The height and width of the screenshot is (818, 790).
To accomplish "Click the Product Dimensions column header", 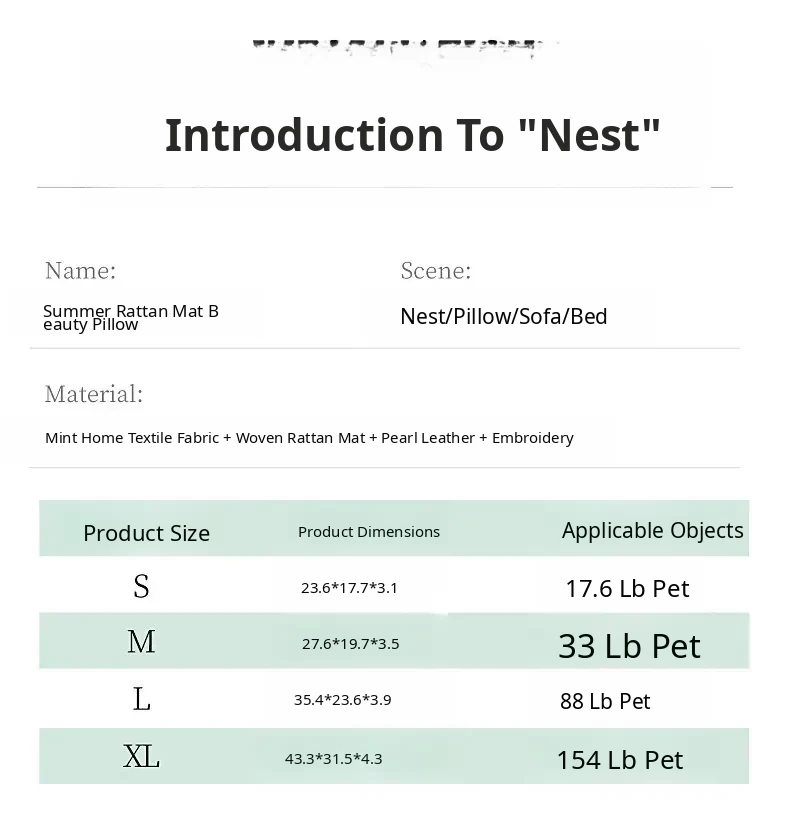I will click(x=368, y=531).
